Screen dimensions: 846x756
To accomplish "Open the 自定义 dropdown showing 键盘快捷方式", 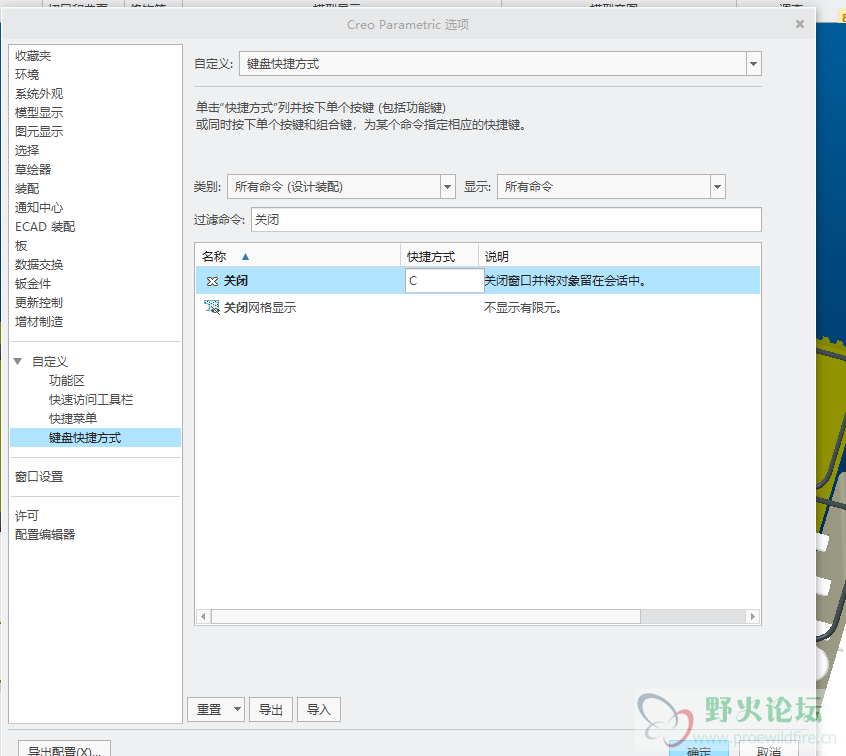I will pos(753,64).
